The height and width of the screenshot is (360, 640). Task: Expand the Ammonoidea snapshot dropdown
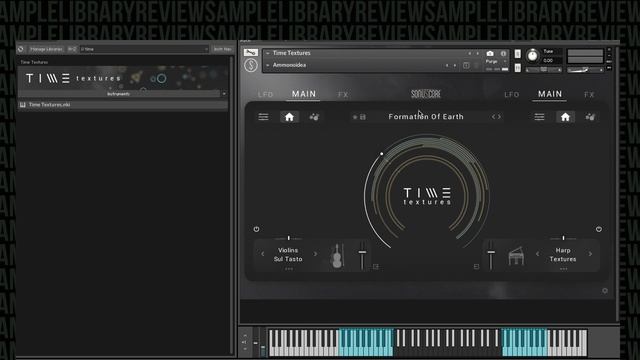[x=268, y=65]
